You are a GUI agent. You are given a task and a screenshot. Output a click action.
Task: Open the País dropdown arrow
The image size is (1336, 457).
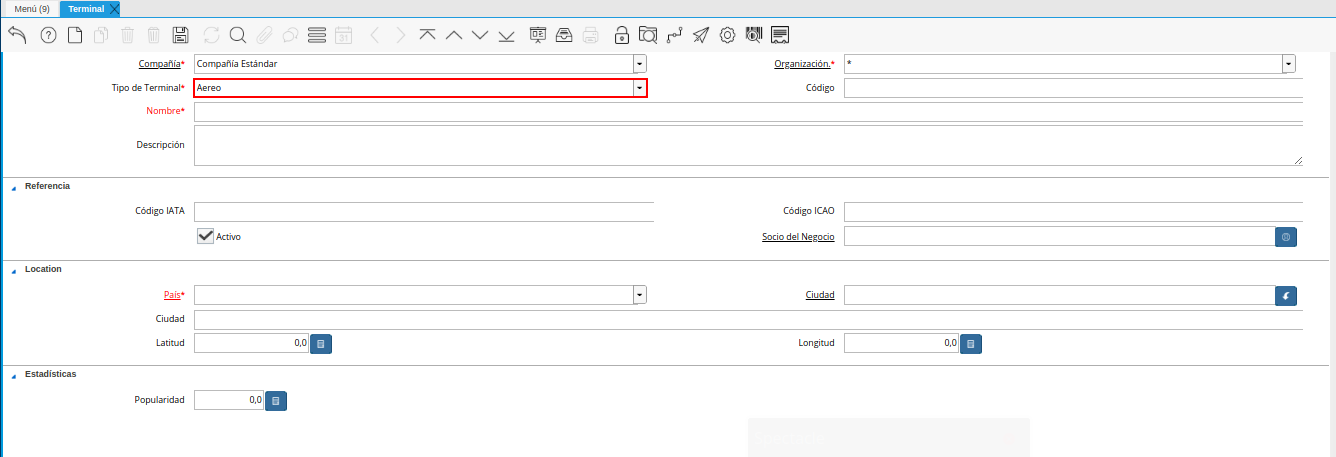[640, 295]
